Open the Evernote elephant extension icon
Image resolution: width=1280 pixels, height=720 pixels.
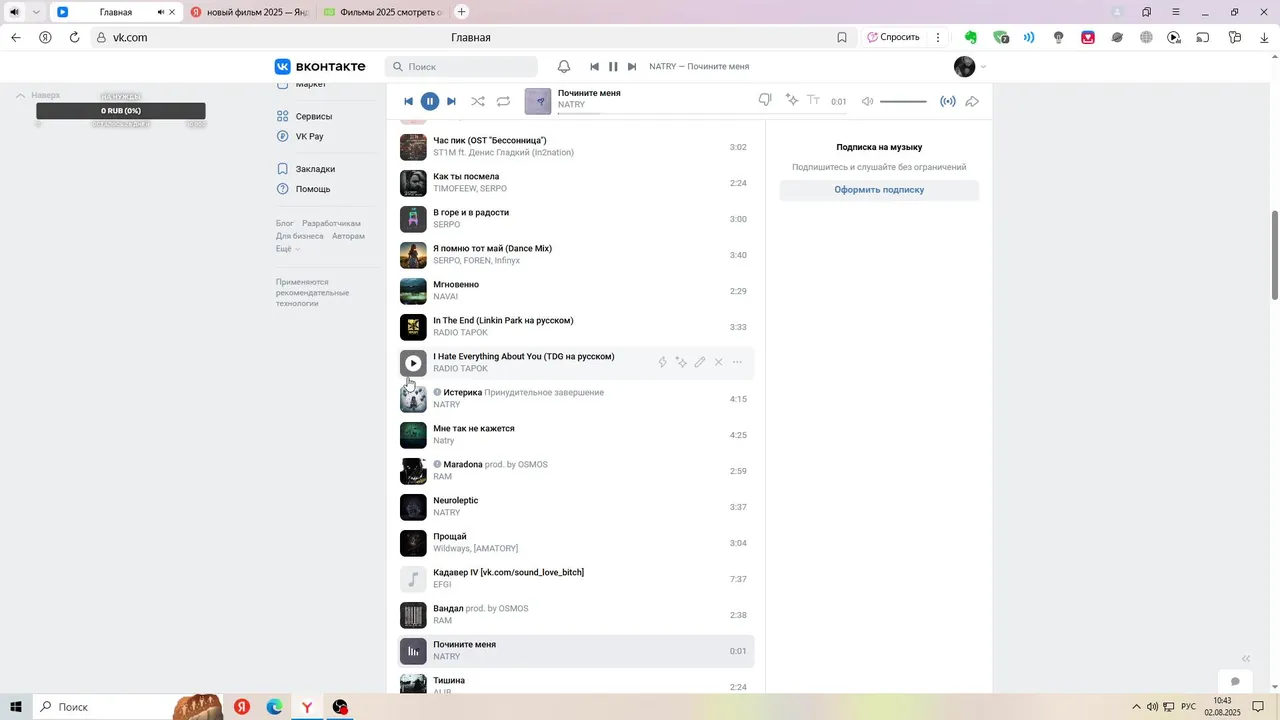[x=970, y=37]
